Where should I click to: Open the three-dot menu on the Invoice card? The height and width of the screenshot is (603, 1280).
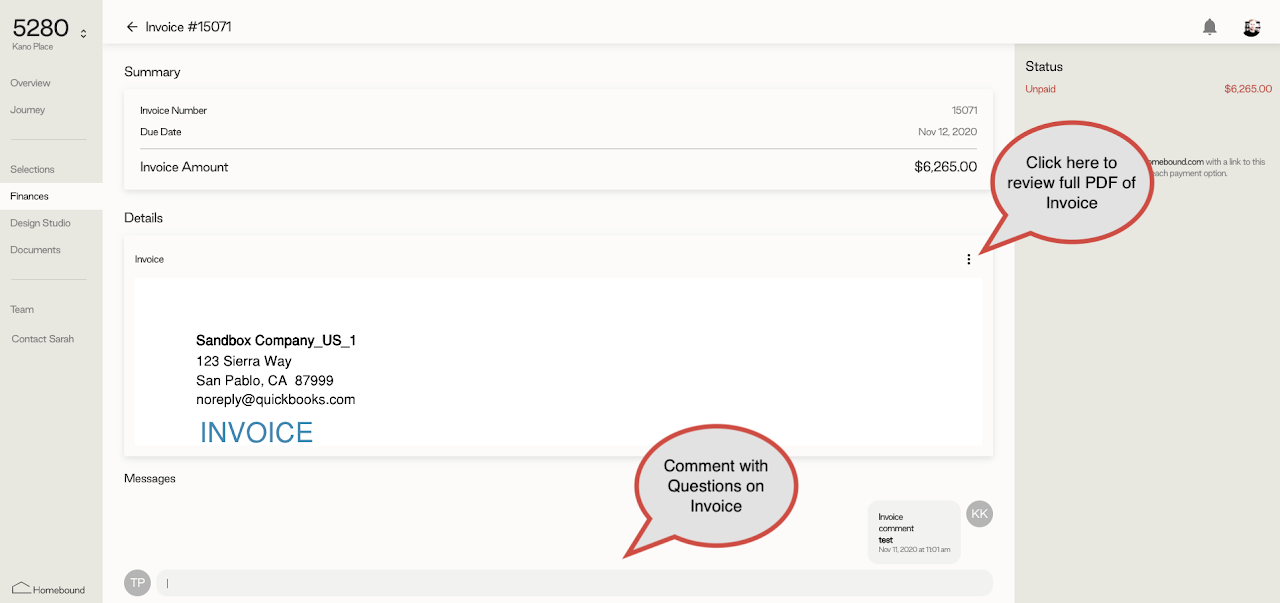tap(968, 259)
